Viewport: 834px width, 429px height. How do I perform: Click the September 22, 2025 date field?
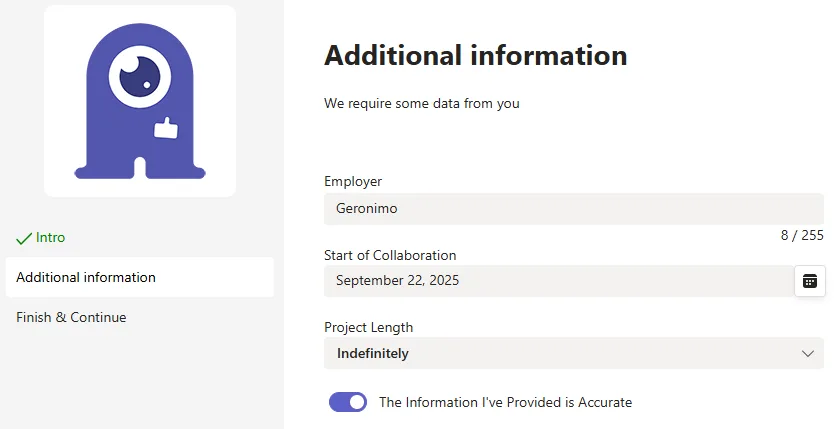(x=558, y=281)
